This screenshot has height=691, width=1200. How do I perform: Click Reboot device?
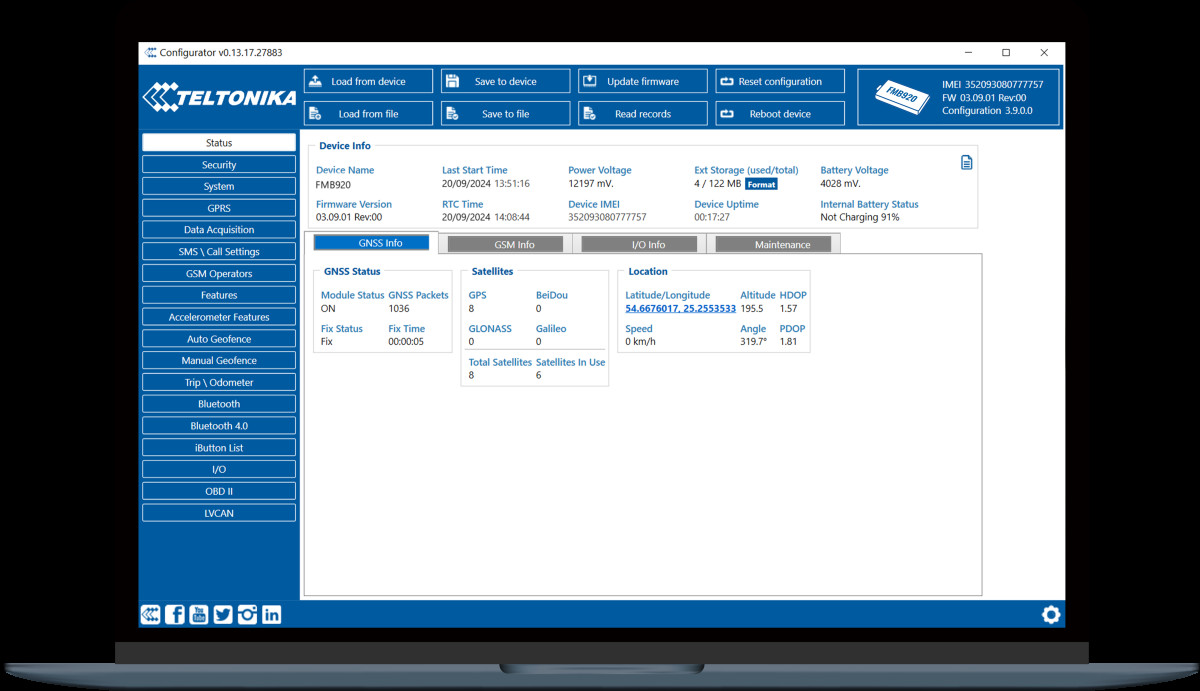779,113
